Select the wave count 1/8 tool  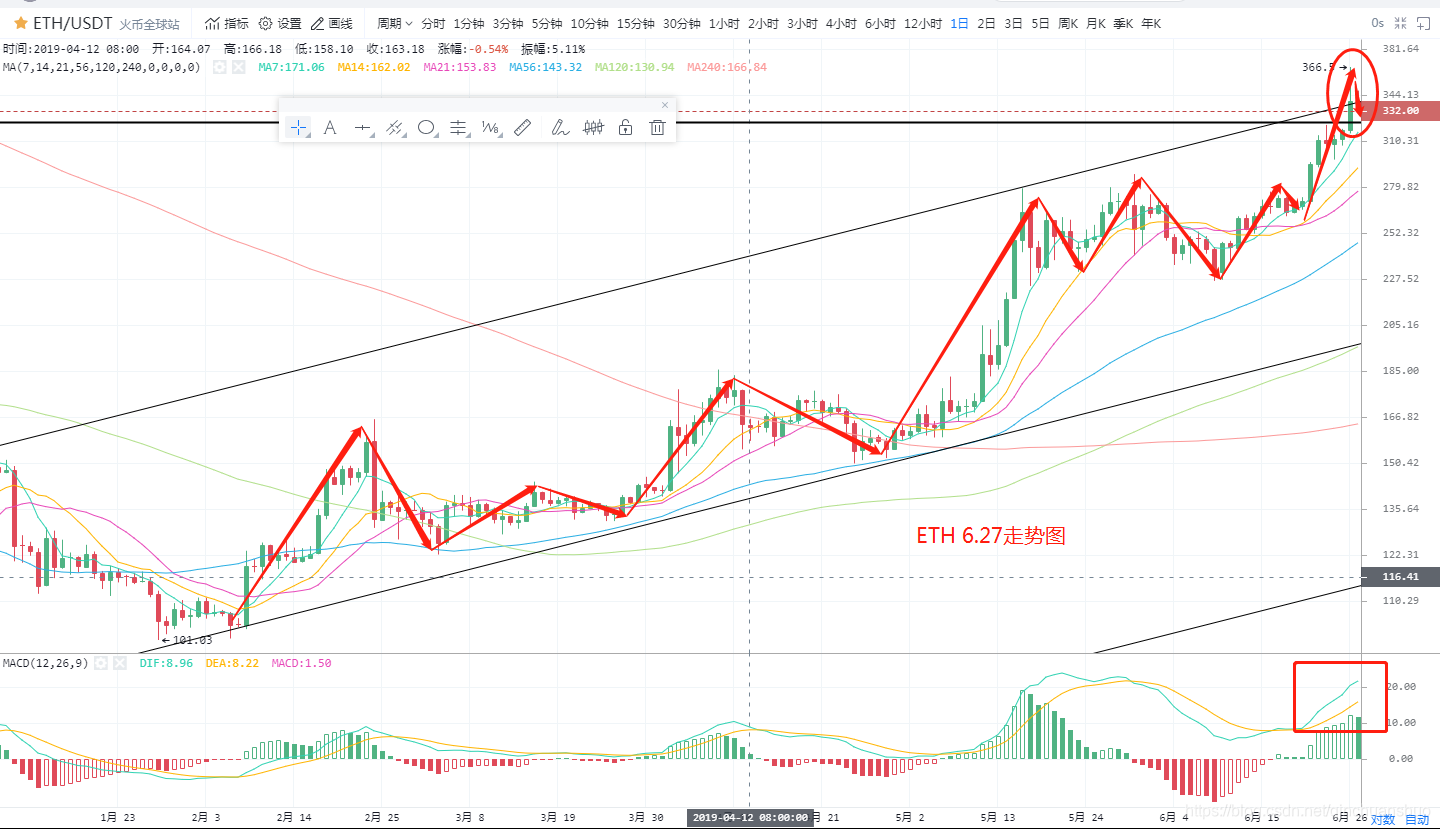pos(491,127)
